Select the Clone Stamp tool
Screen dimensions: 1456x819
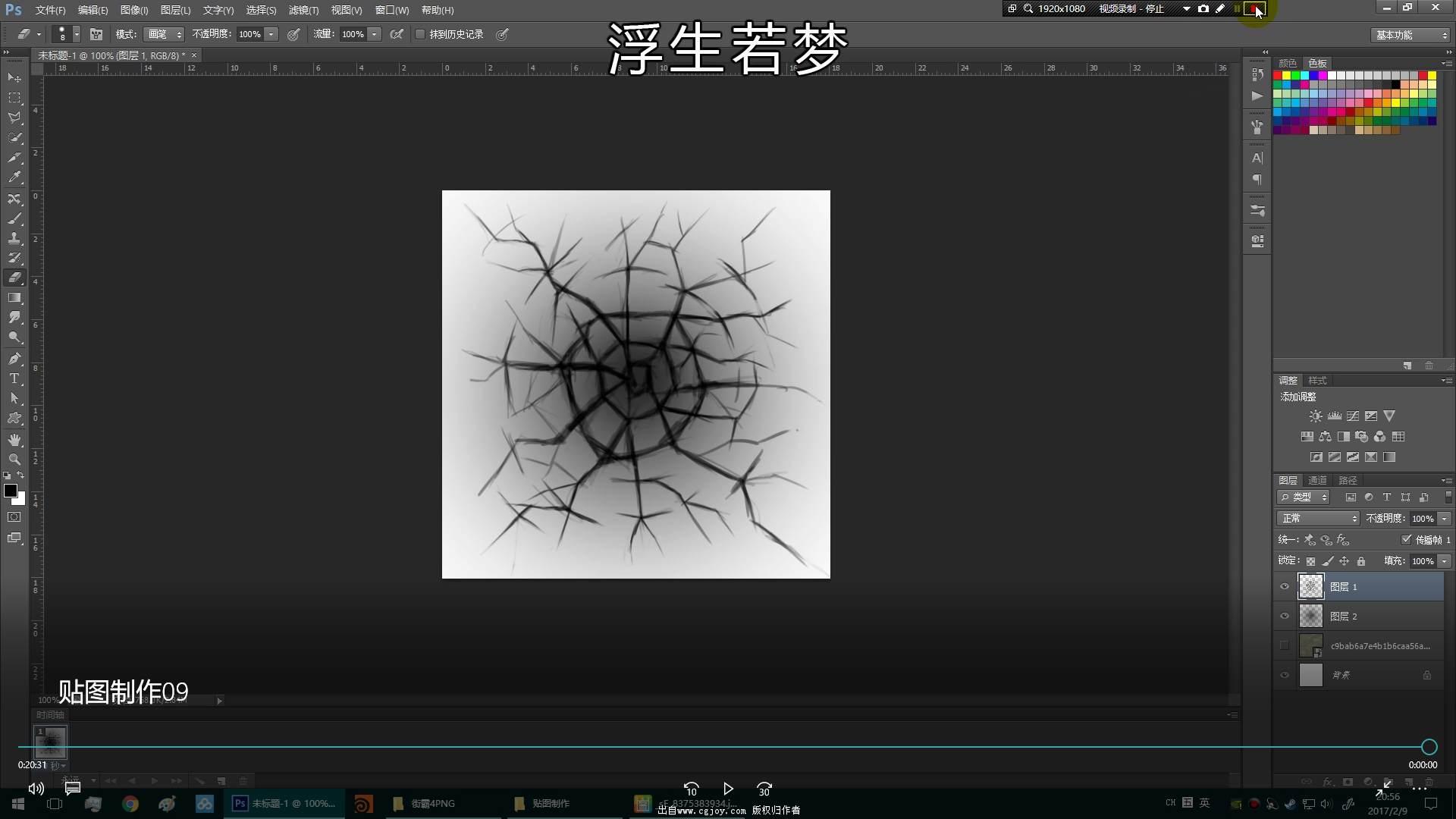(x=14, y=238)
